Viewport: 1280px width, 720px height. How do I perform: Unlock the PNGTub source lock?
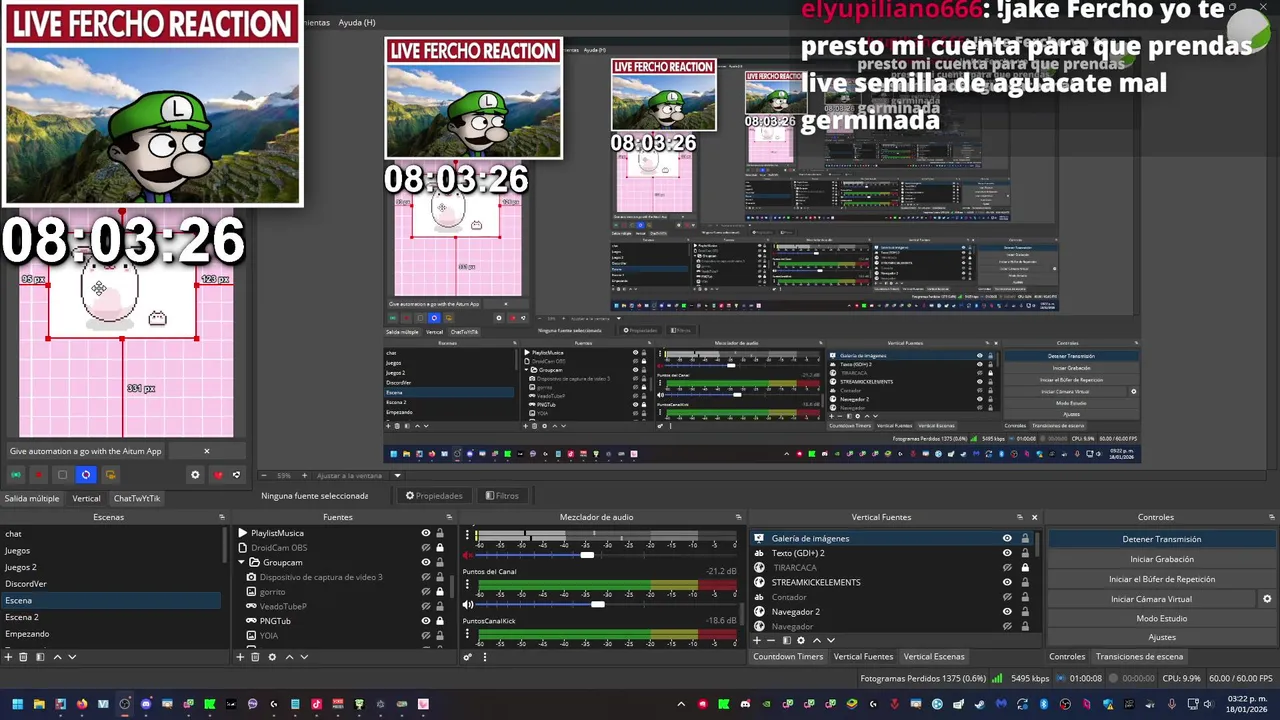[440, 621]
